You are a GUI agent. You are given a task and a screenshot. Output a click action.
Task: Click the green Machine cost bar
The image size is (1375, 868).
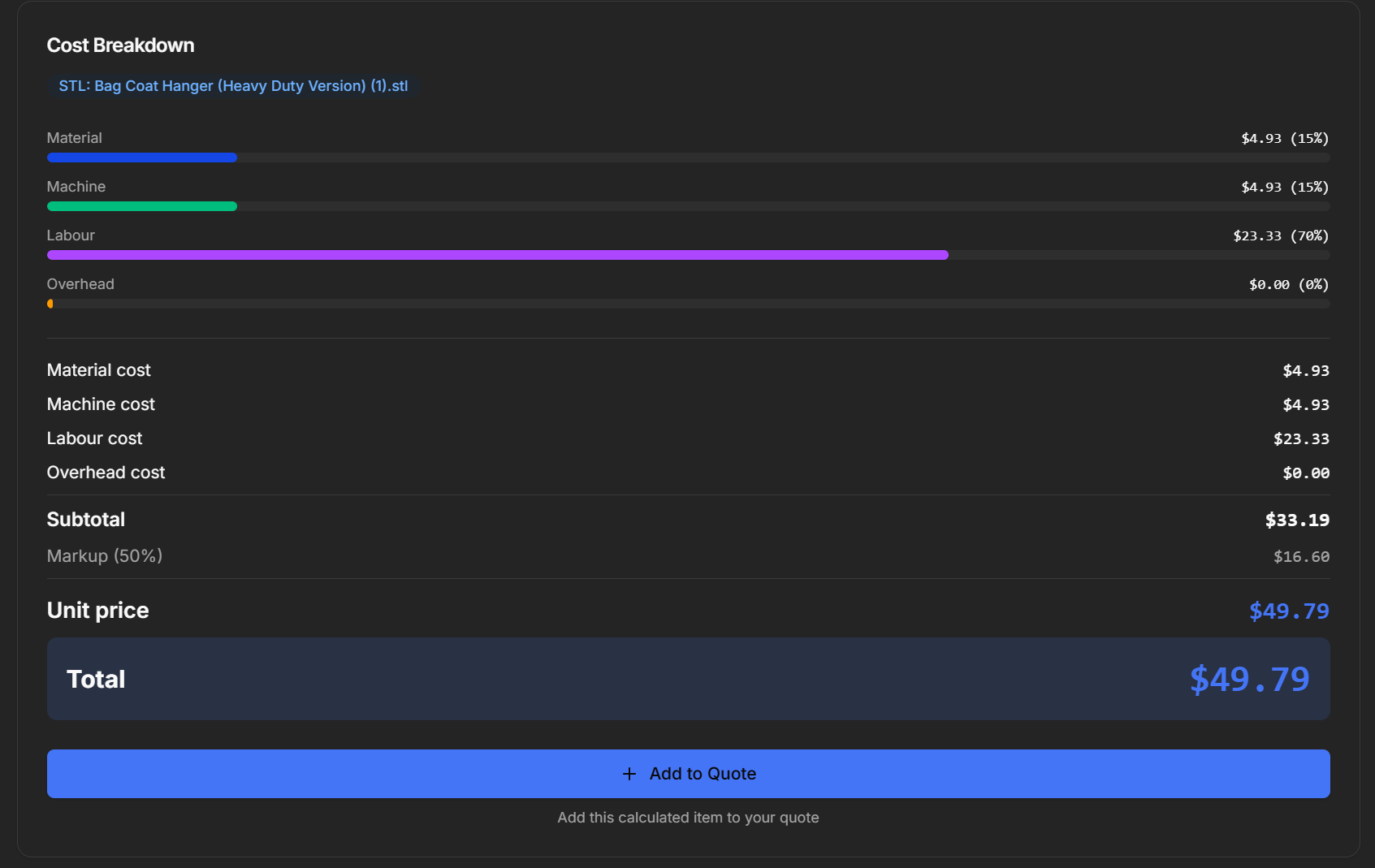[x=142, y=206]
